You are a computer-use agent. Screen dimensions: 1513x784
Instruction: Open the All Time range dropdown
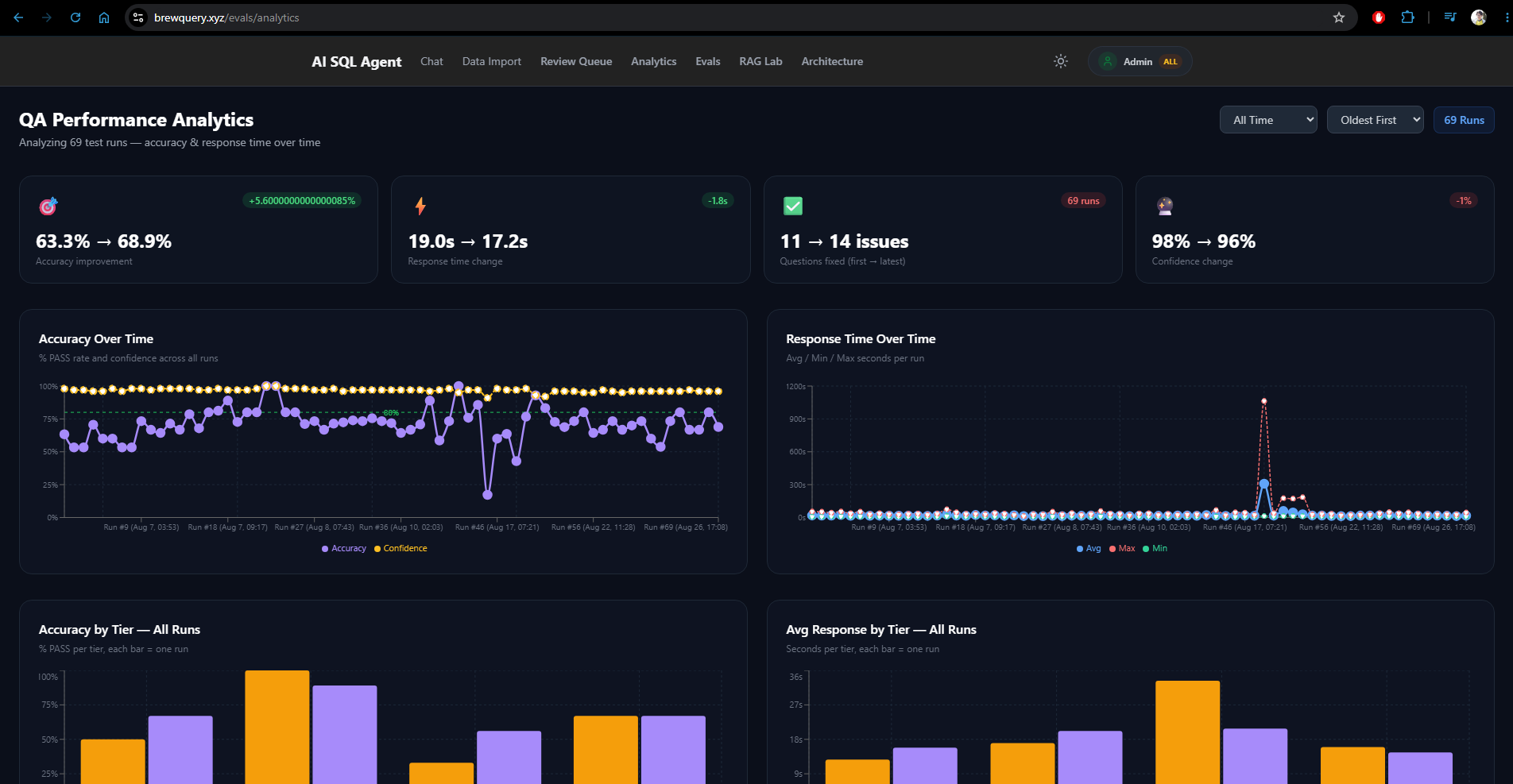tap(1268, 120)
